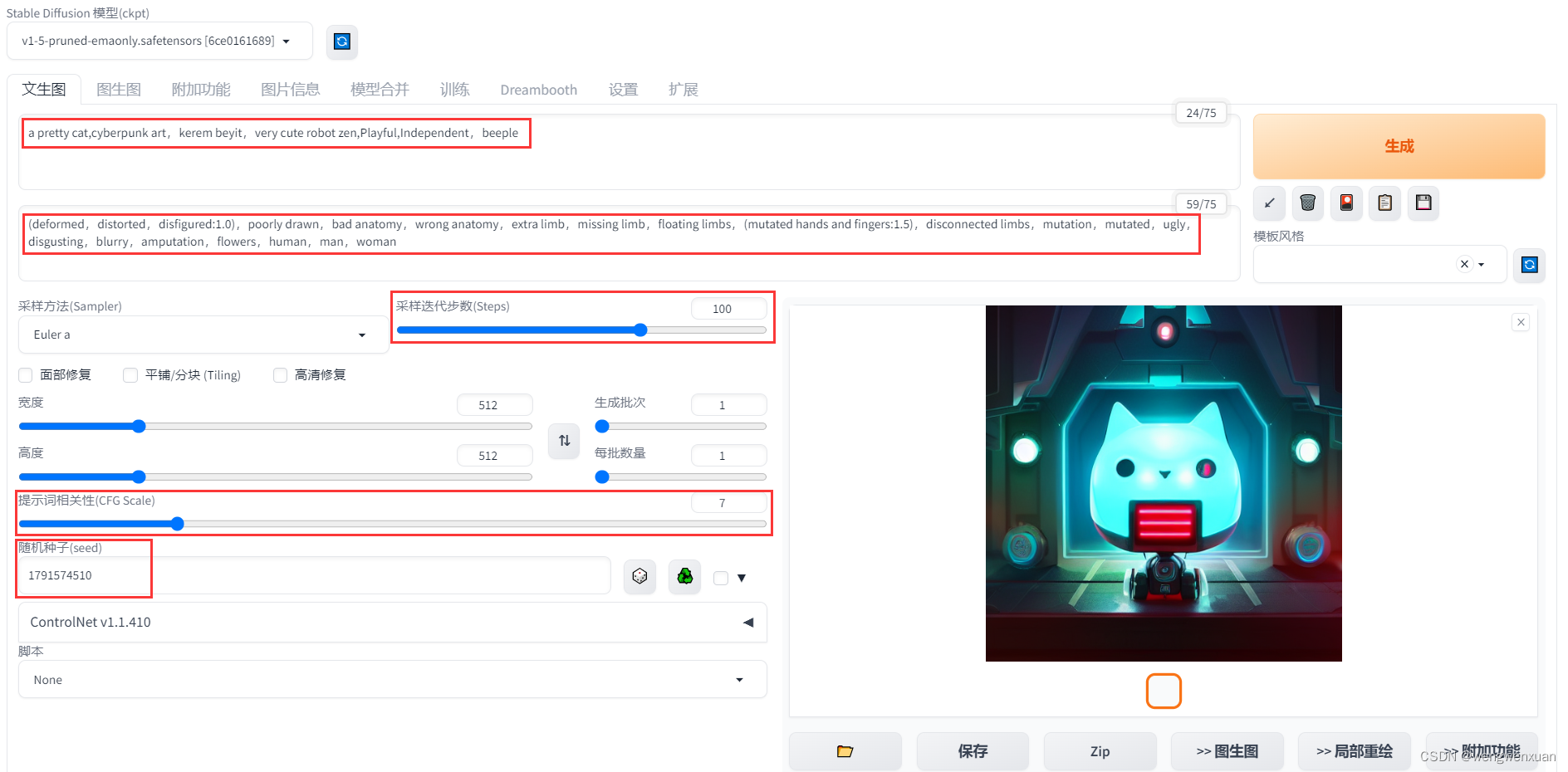Adjust the 每批数量 slider
This screenshot has height=772, width=1568.
click(680, 477)
